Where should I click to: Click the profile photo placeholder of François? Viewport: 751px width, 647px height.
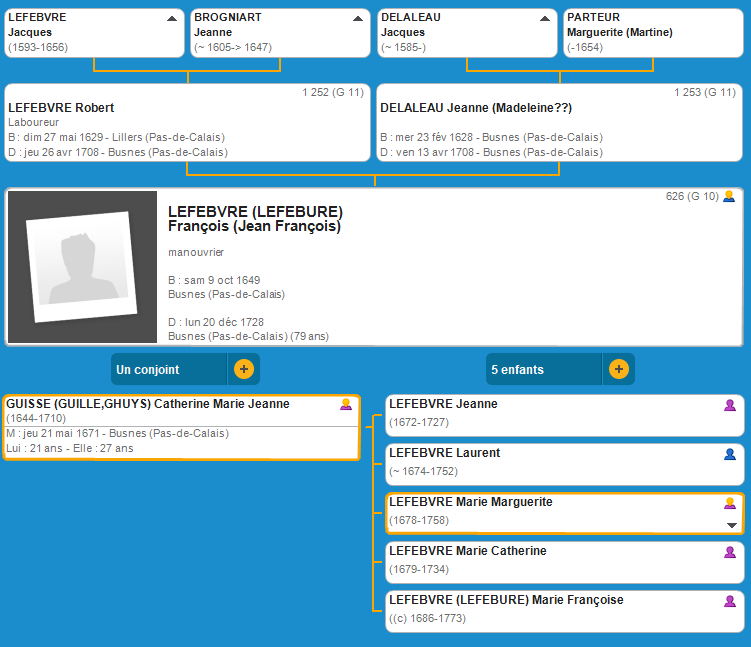pyautogui.click(x=82, y=267)
